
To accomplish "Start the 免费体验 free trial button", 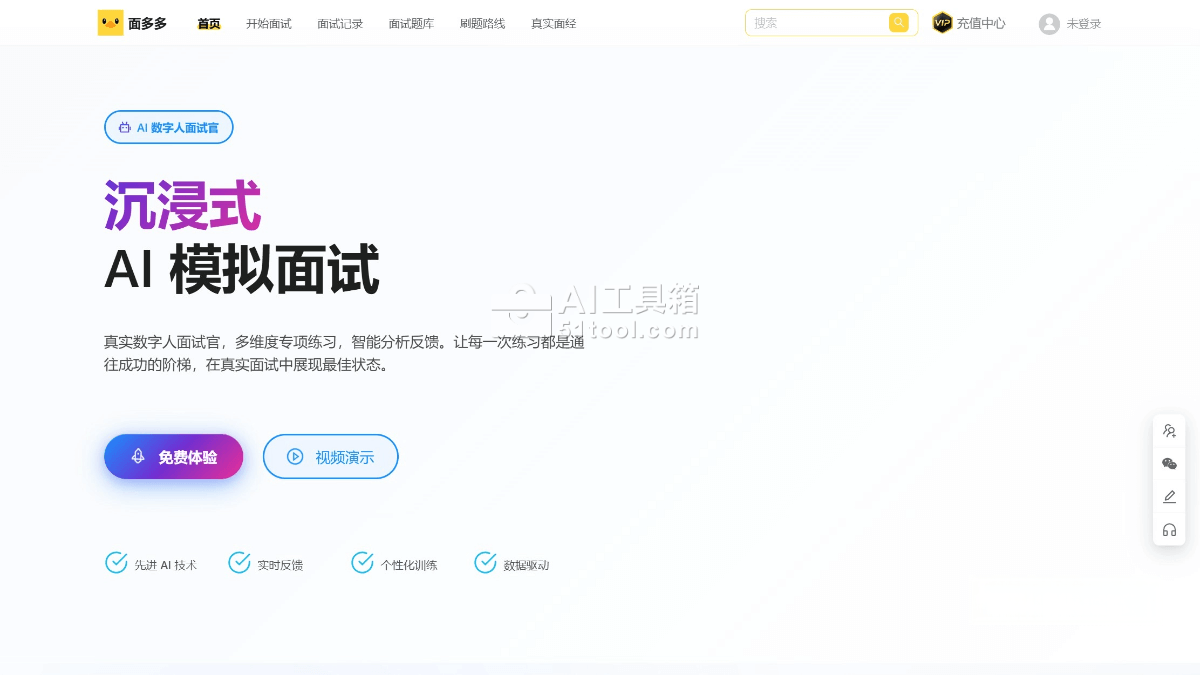I will click(174, 457).
